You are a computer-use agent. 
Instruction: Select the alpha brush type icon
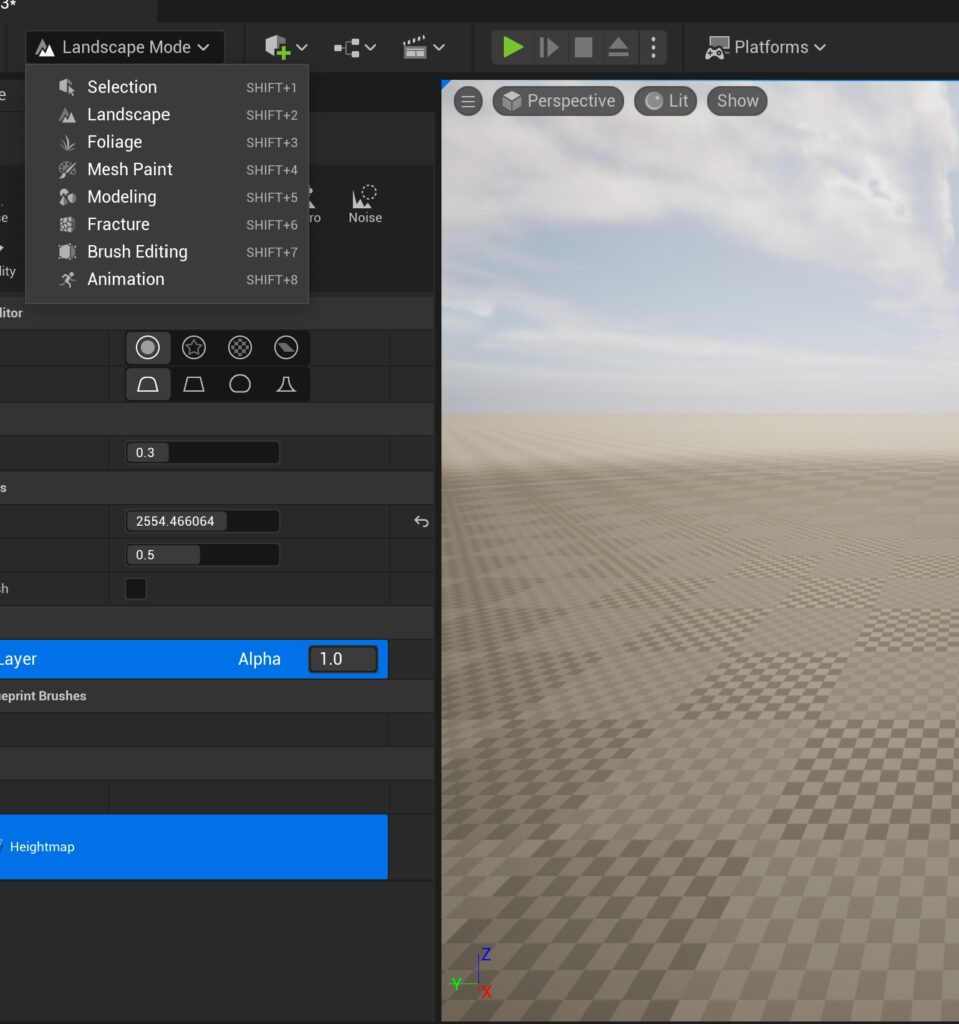point(194,348)
